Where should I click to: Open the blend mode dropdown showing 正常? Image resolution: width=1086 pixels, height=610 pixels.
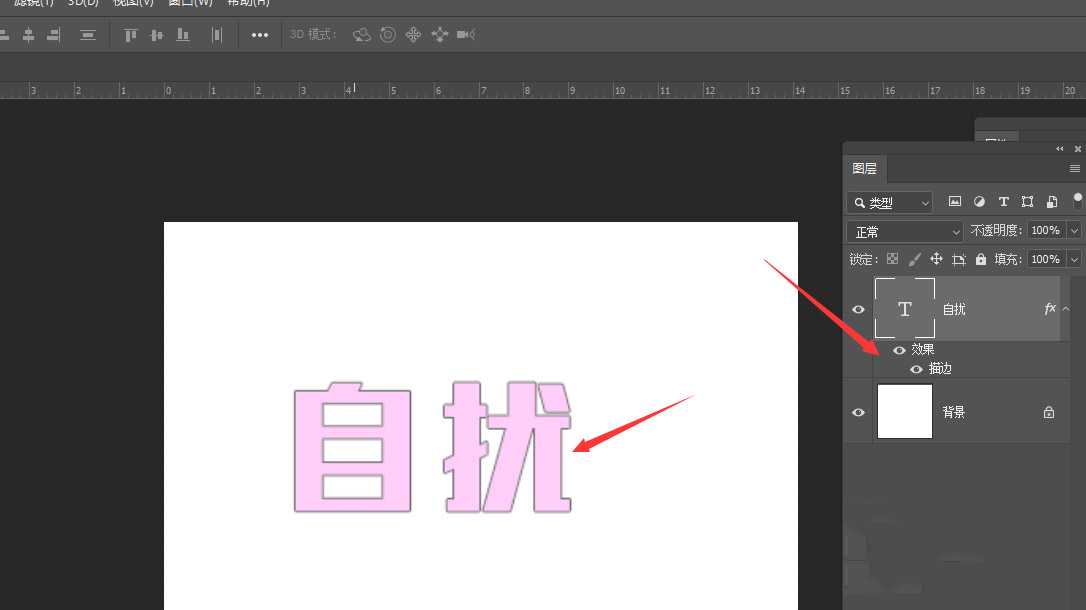point(904,230)
